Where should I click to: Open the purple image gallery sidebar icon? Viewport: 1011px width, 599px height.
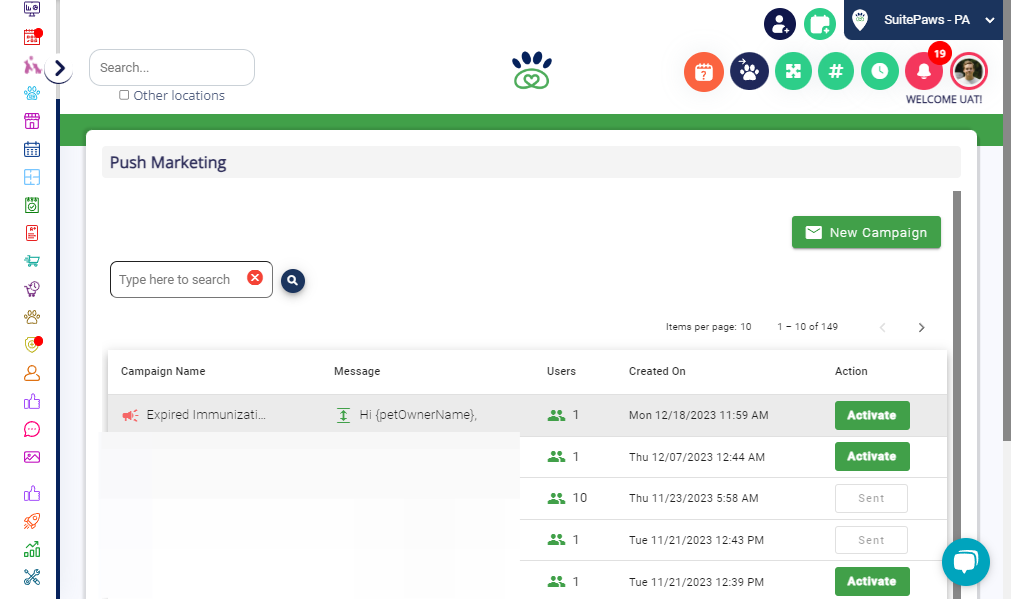32,457
